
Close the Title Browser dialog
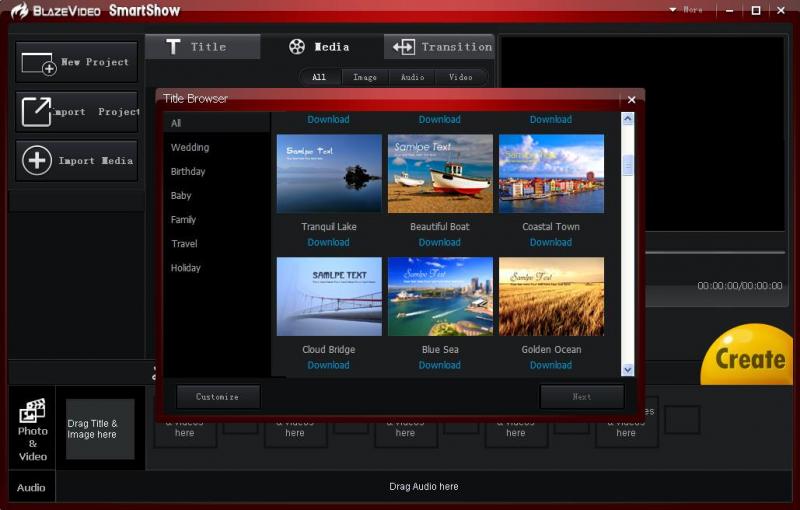tap(631, 99)
